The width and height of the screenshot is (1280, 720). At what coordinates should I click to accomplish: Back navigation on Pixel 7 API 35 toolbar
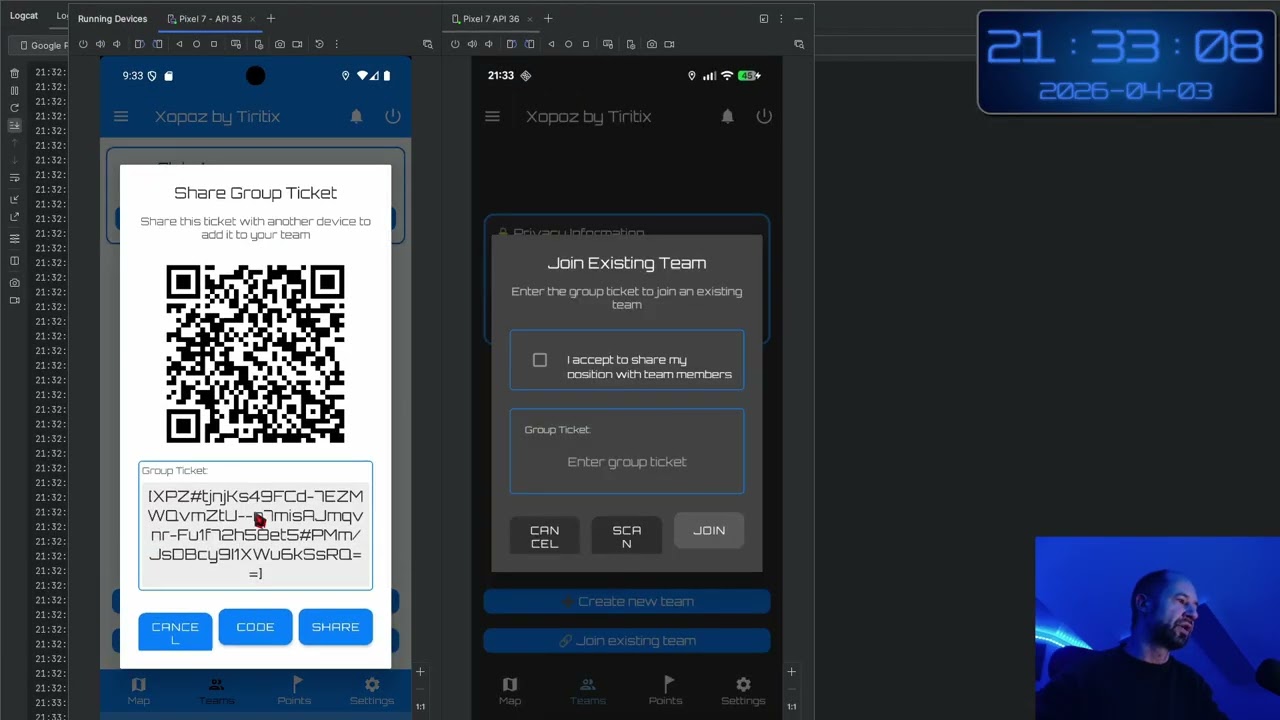coord(179,44)
